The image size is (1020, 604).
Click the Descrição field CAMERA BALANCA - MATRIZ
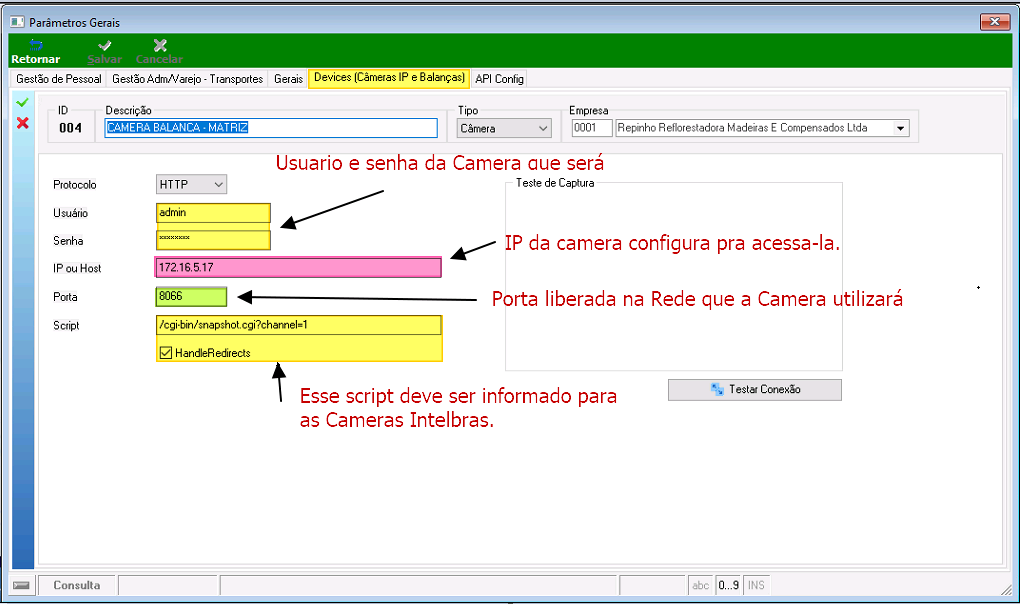271,127
